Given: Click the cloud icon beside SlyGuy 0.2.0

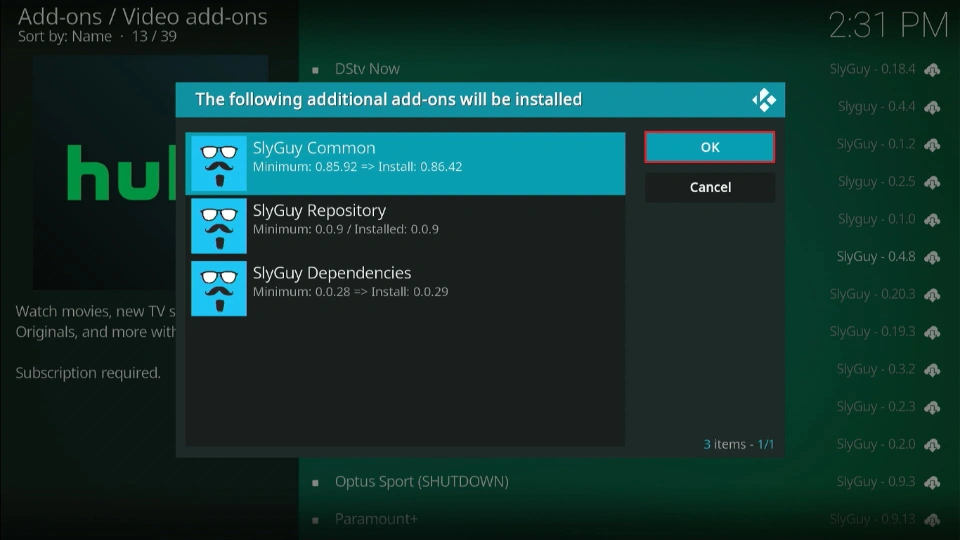Looking at the screenshot, I should pos(932,445).
